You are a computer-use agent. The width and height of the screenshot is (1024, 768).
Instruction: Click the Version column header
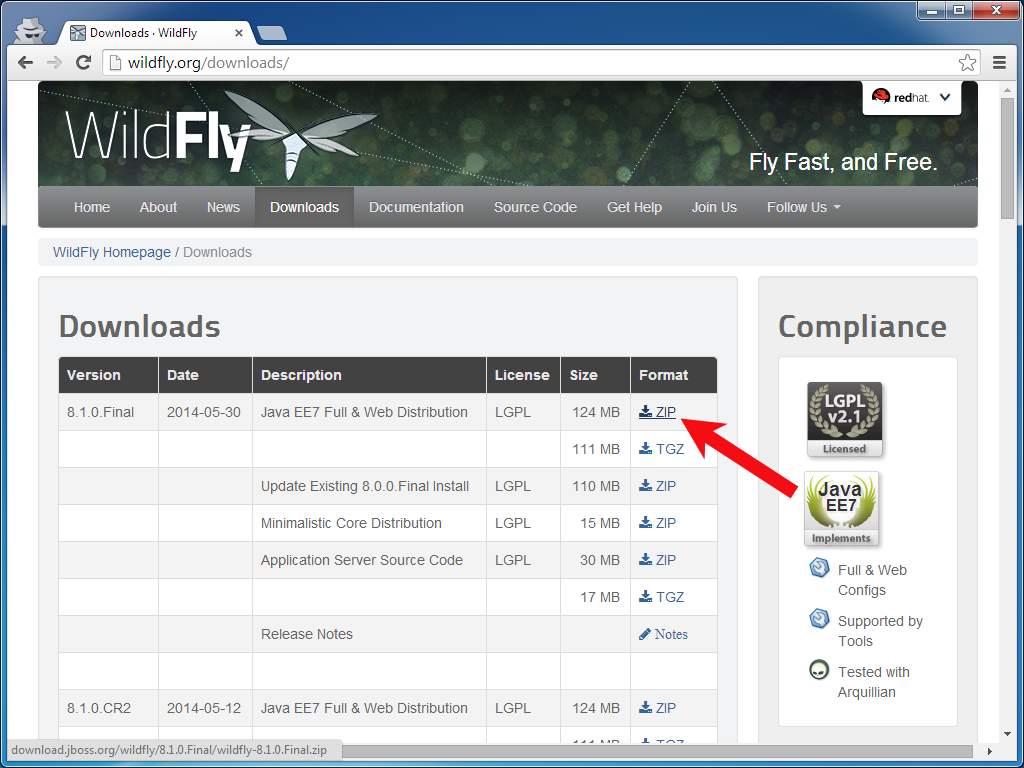[108, 375]
